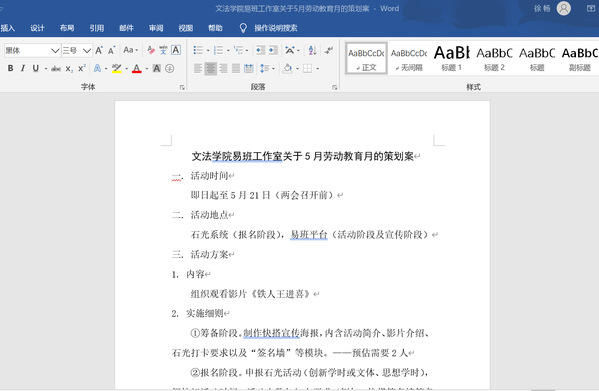Screen dimensions: 599x391
Task: Click the sort icon
Action: [312, 50]
